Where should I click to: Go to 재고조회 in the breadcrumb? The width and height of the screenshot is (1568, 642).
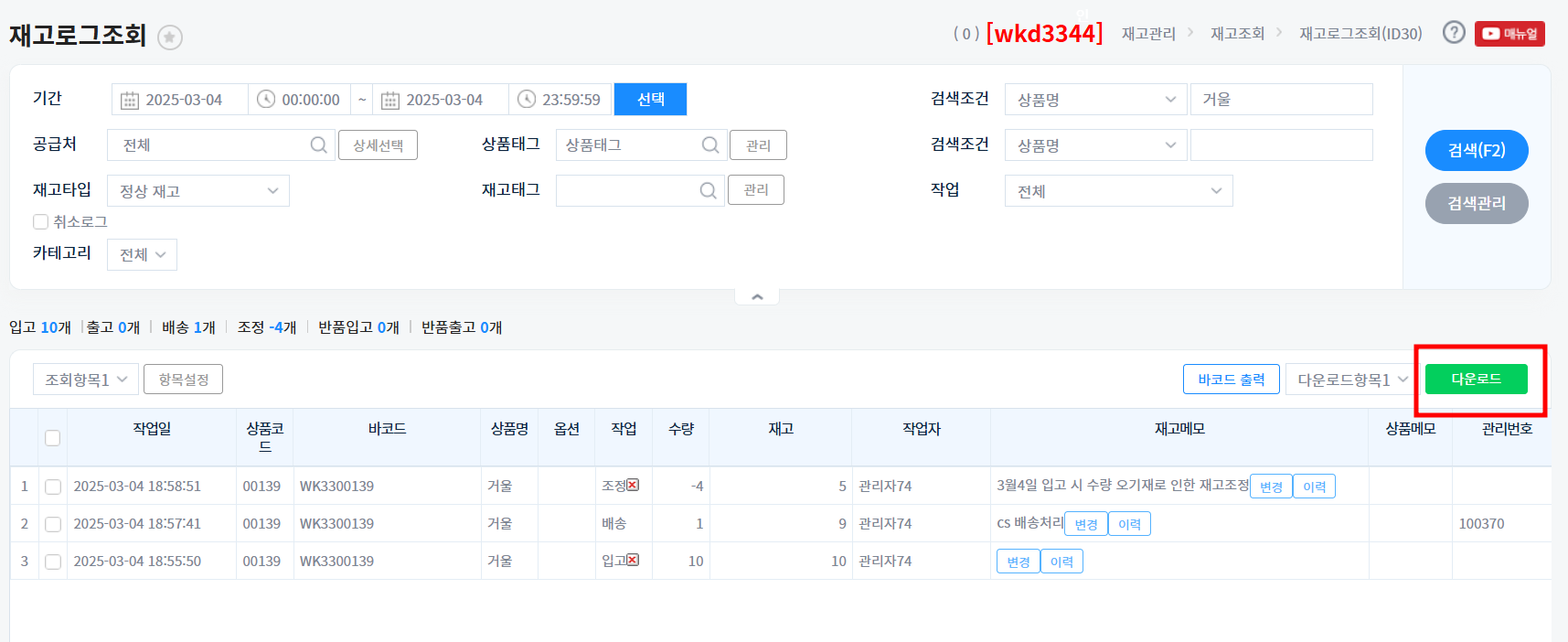coord(1237,34)
